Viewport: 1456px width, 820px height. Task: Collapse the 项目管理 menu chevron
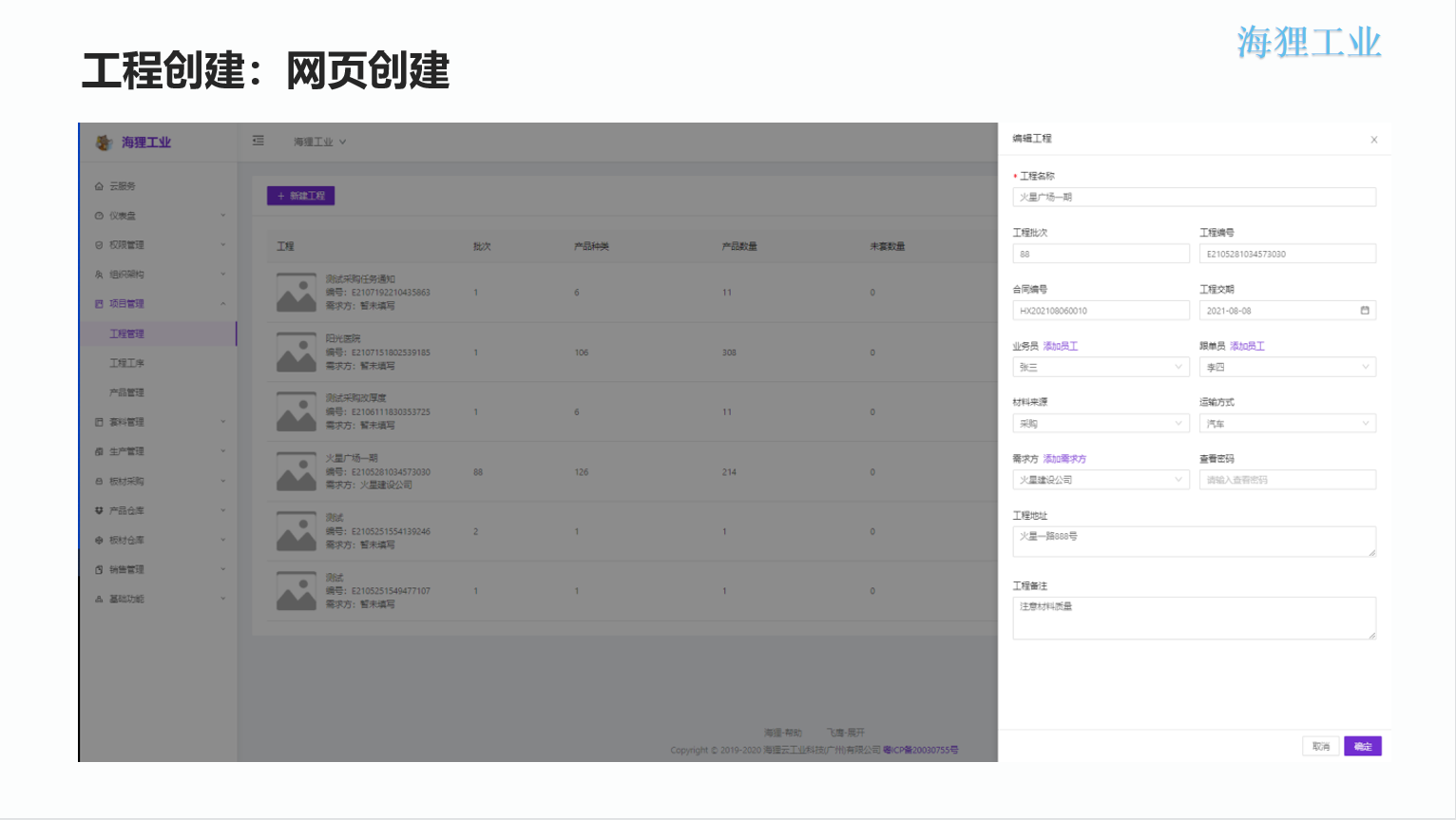[x=223, y=304]
